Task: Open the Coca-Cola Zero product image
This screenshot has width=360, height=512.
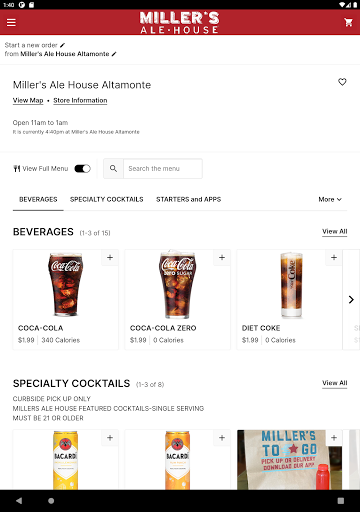Action: click(x=177, y=285)
